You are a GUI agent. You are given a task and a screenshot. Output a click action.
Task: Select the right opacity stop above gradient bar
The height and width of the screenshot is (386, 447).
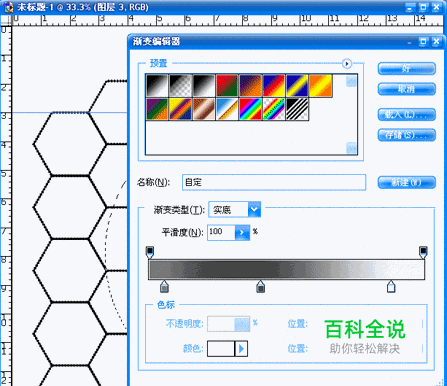coord(423,252)
